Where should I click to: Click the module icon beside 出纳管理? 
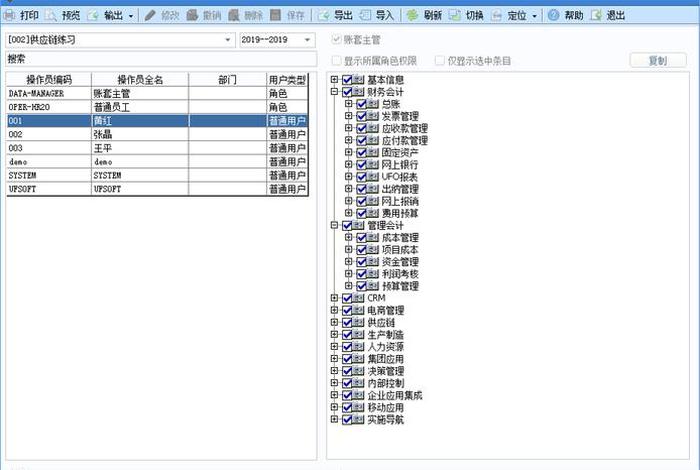[373, 189]
